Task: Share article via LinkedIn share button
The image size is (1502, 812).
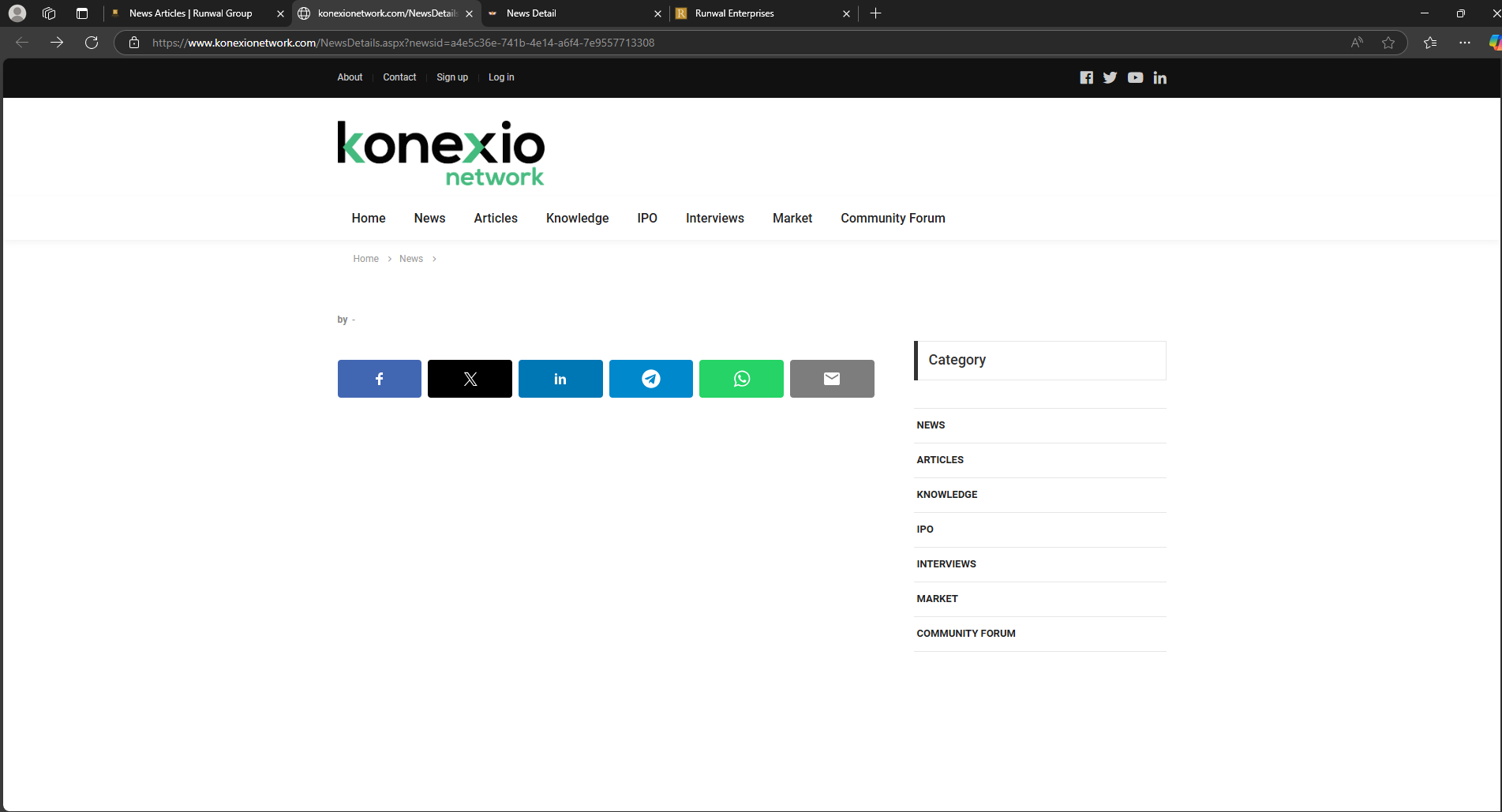Action: coord(560,379)
